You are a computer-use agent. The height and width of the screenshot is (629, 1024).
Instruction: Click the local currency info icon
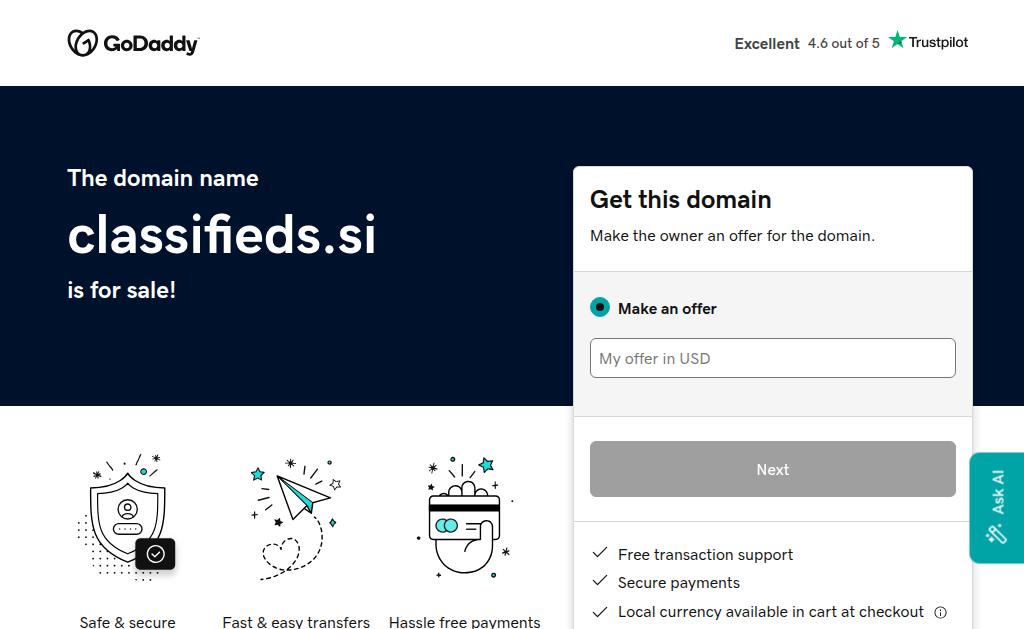[x=940, y=612]
